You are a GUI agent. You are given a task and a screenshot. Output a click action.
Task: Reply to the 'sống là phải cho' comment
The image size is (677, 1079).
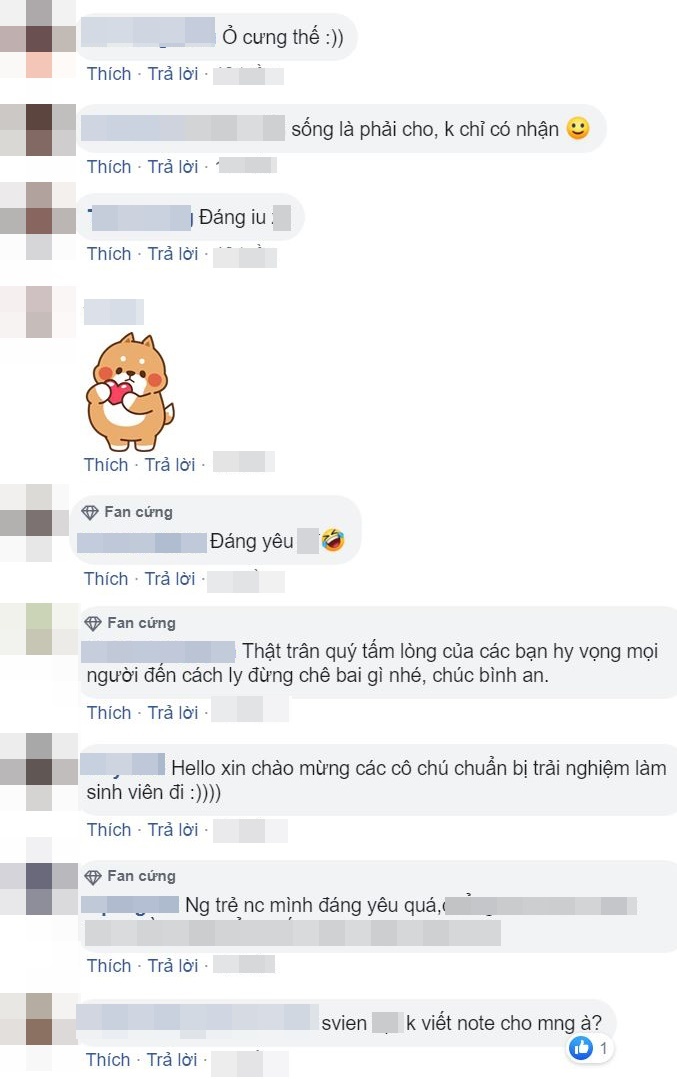coord(173,167)
